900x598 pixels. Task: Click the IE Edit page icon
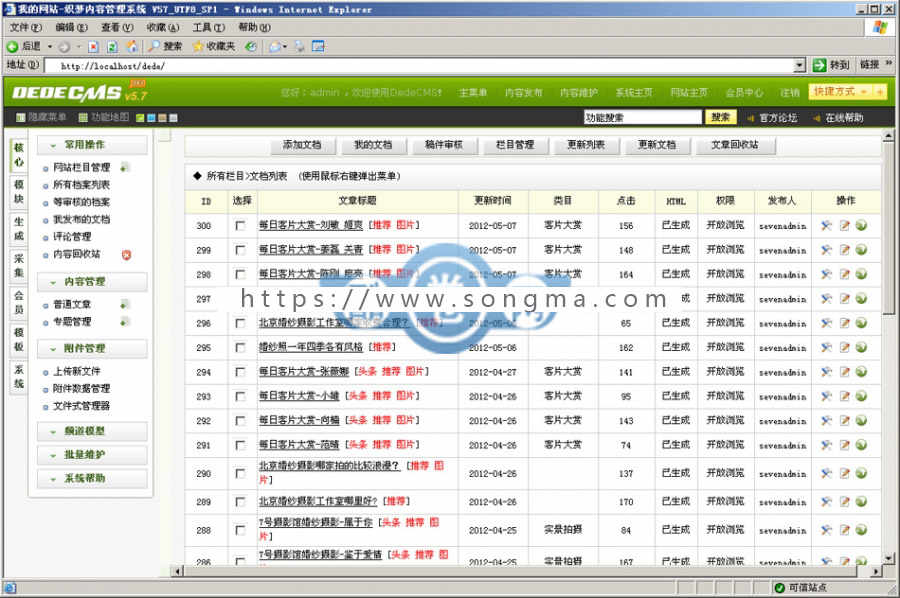point(319,46)
